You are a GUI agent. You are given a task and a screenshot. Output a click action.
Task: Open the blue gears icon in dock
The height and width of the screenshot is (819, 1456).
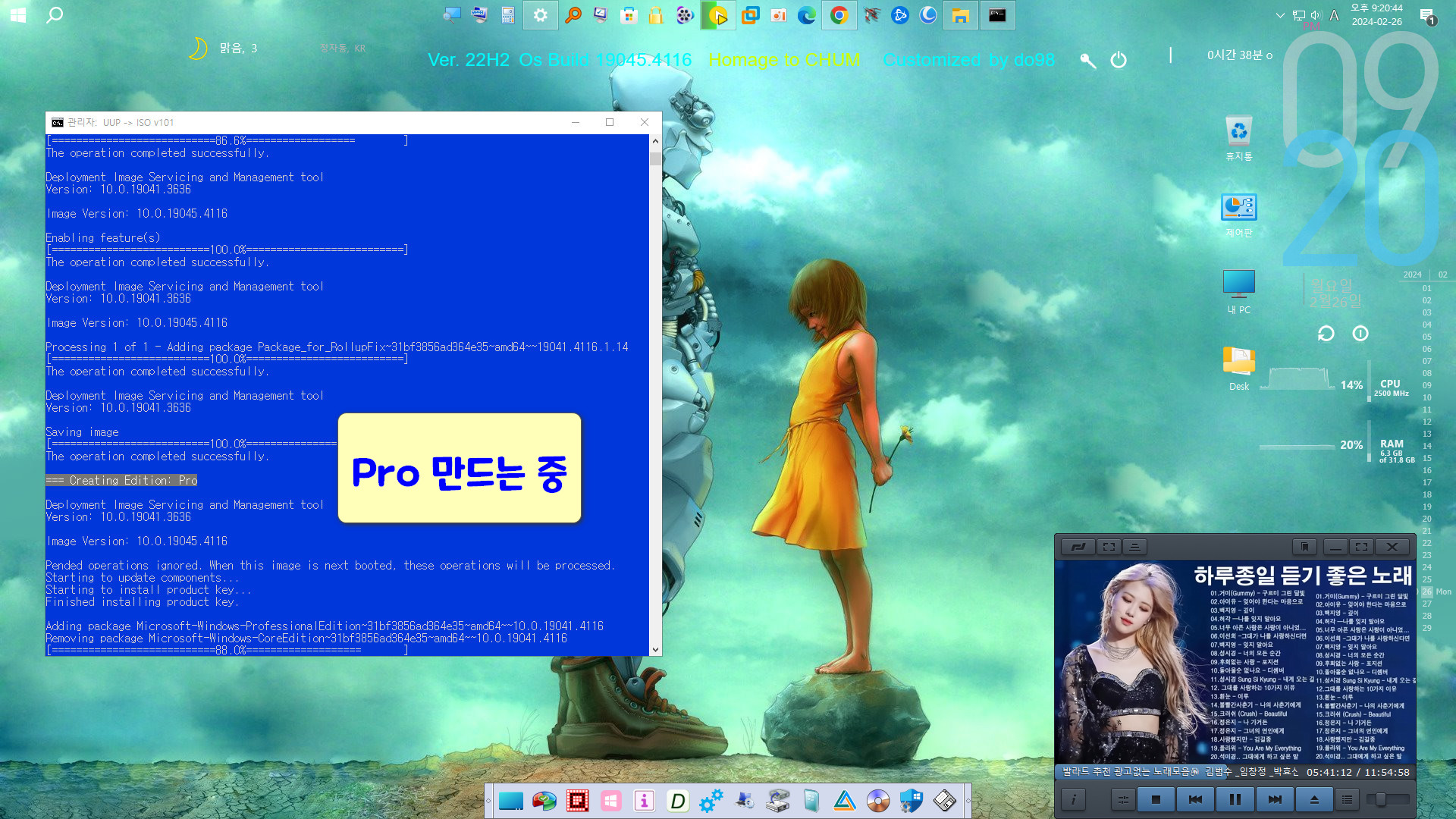(x=711, y=801)
